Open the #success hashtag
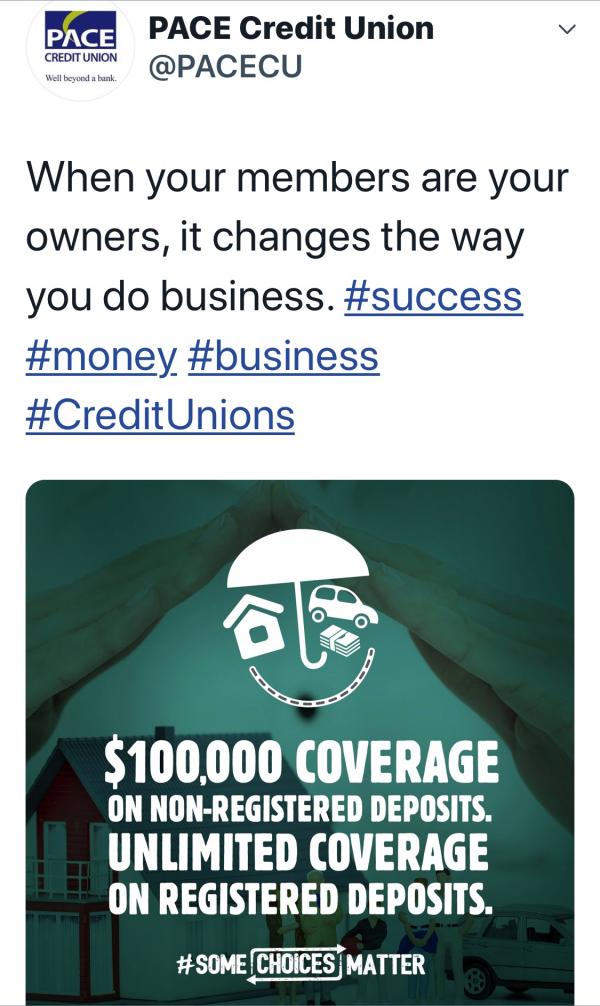Screen dimensions: 600x1006 433,297
